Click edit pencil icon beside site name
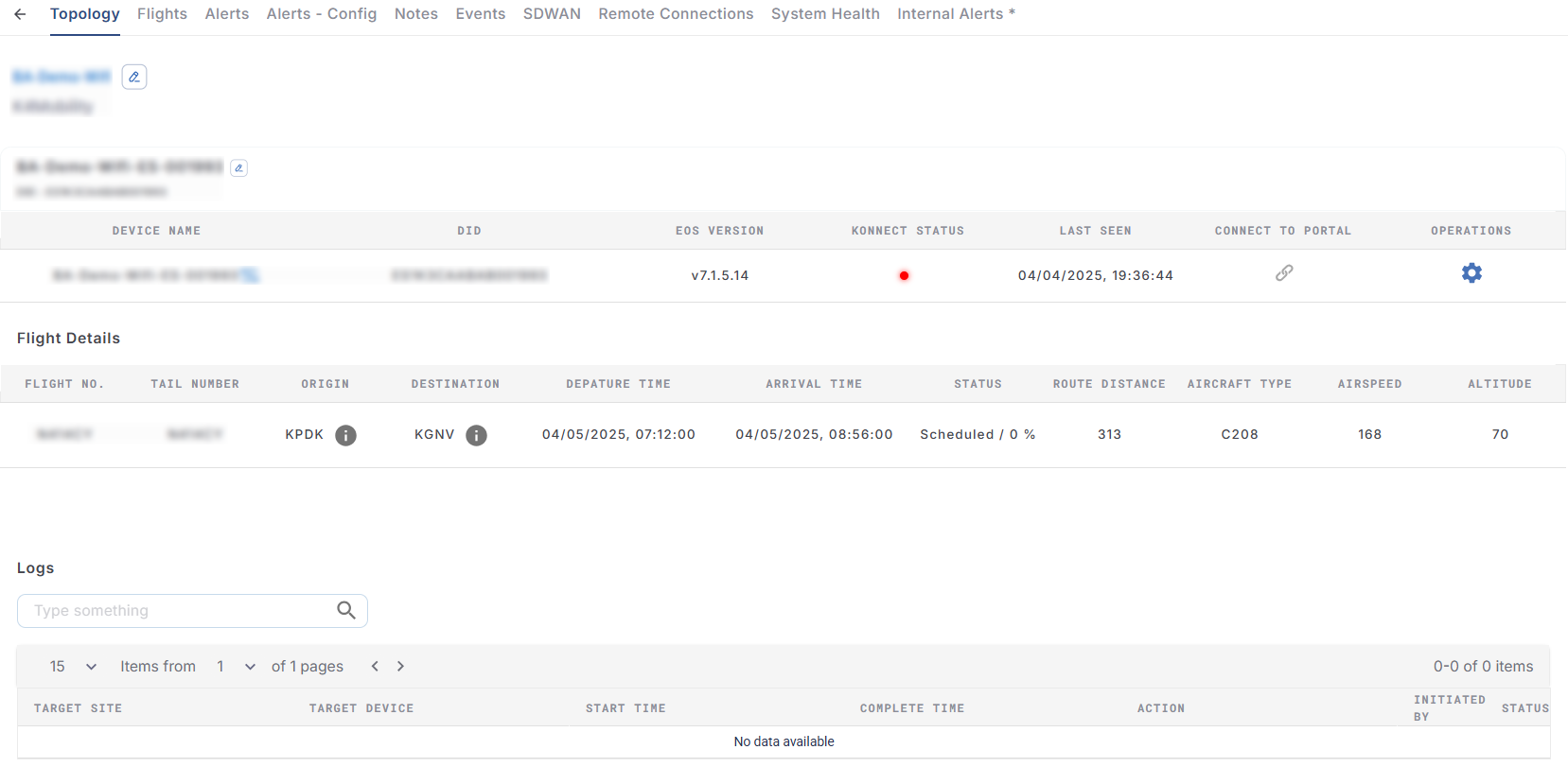 pyautogui.click(x=134, y=77)
